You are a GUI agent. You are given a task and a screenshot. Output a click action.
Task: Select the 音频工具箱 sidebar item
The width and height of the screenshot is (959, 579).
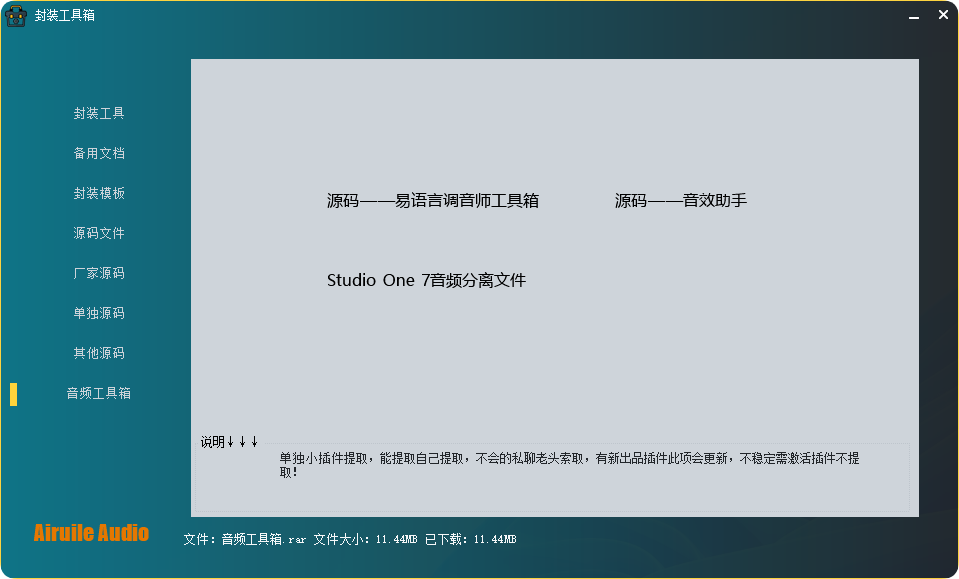(99, 393)
